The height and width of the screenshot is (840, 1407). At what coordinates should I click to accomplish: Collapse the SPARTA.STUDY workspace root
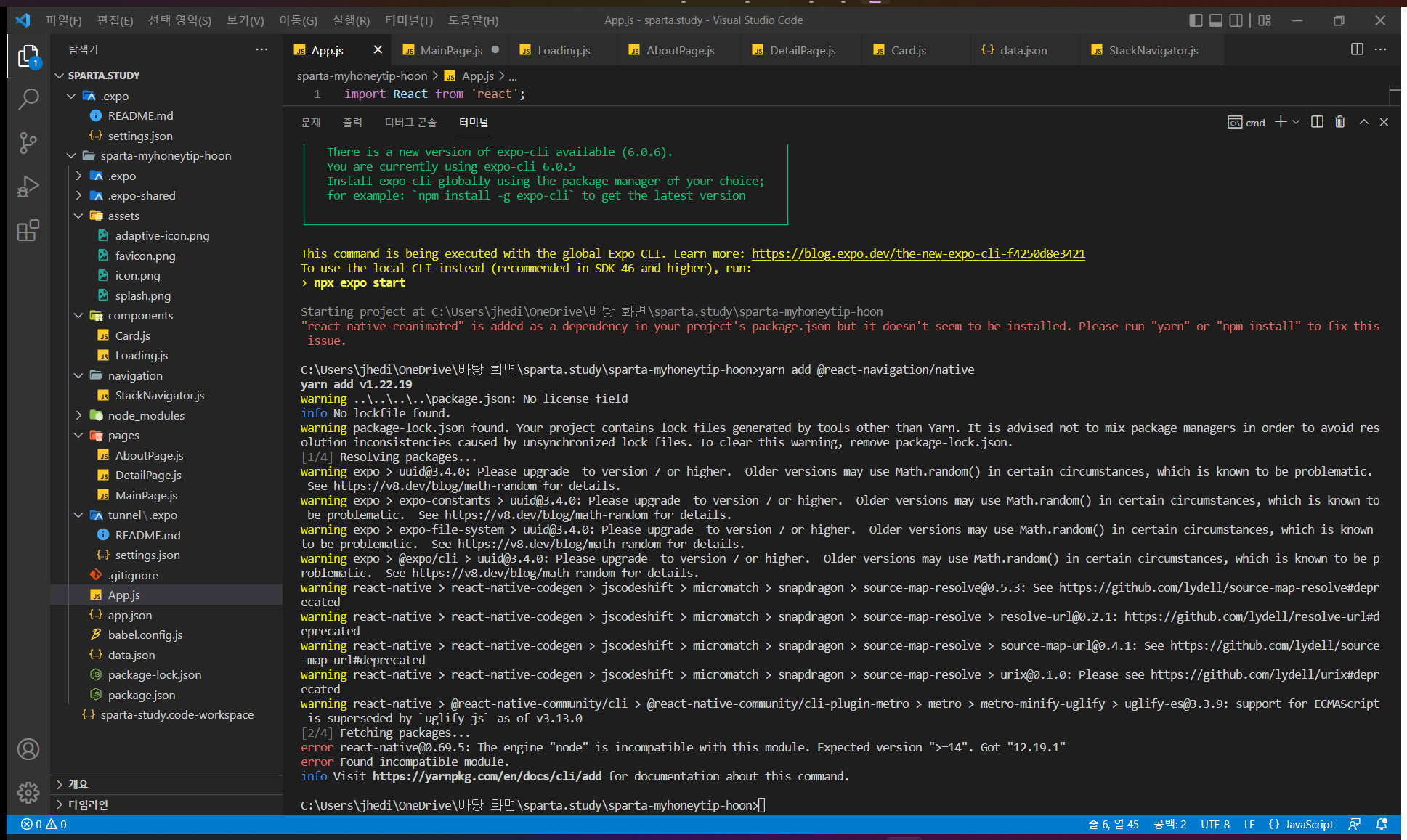click(60, 76)
